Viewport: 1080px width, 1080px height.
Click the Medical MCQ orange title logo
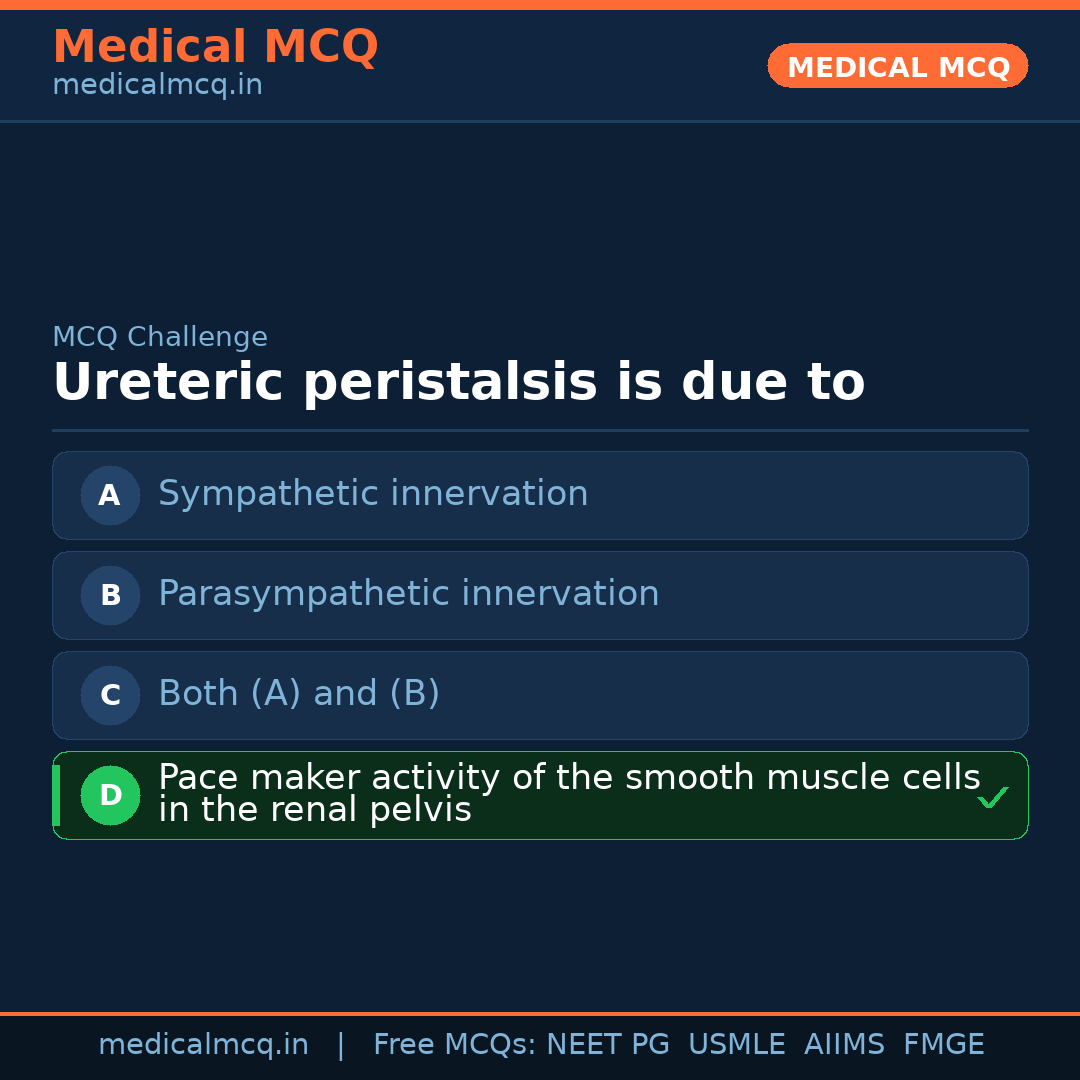[215, 47]
